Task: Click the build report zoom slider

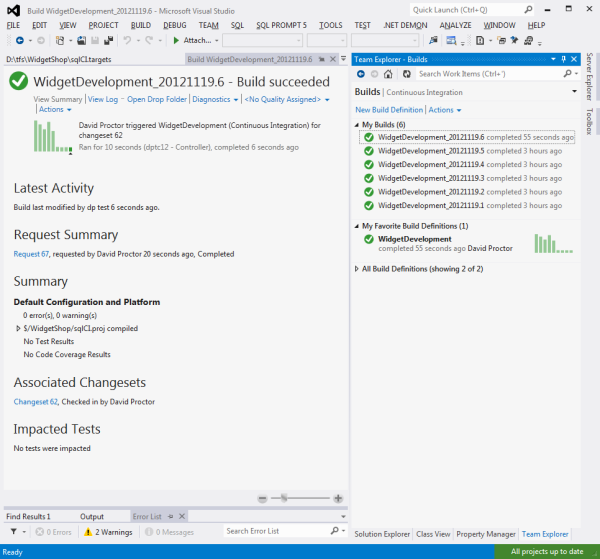Action: pos(286,498)
